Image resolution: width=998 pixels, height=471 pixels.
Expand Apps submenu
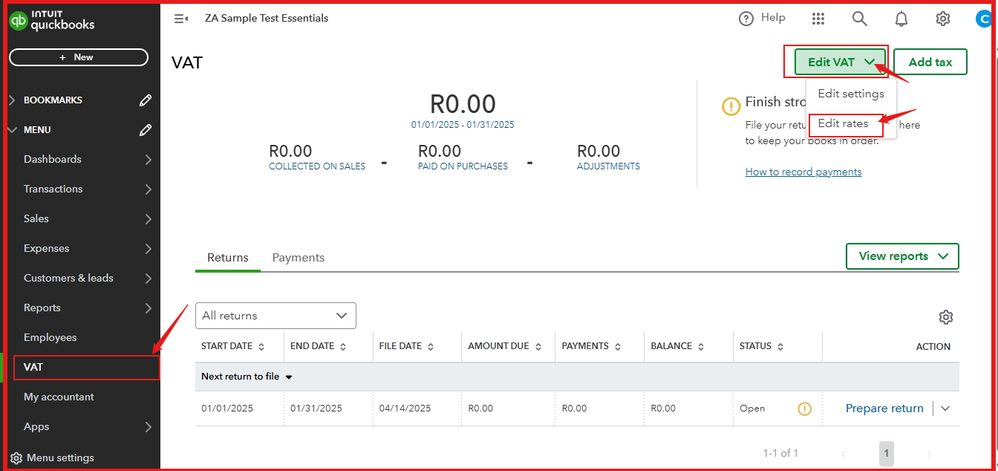(x=148, y=427)
